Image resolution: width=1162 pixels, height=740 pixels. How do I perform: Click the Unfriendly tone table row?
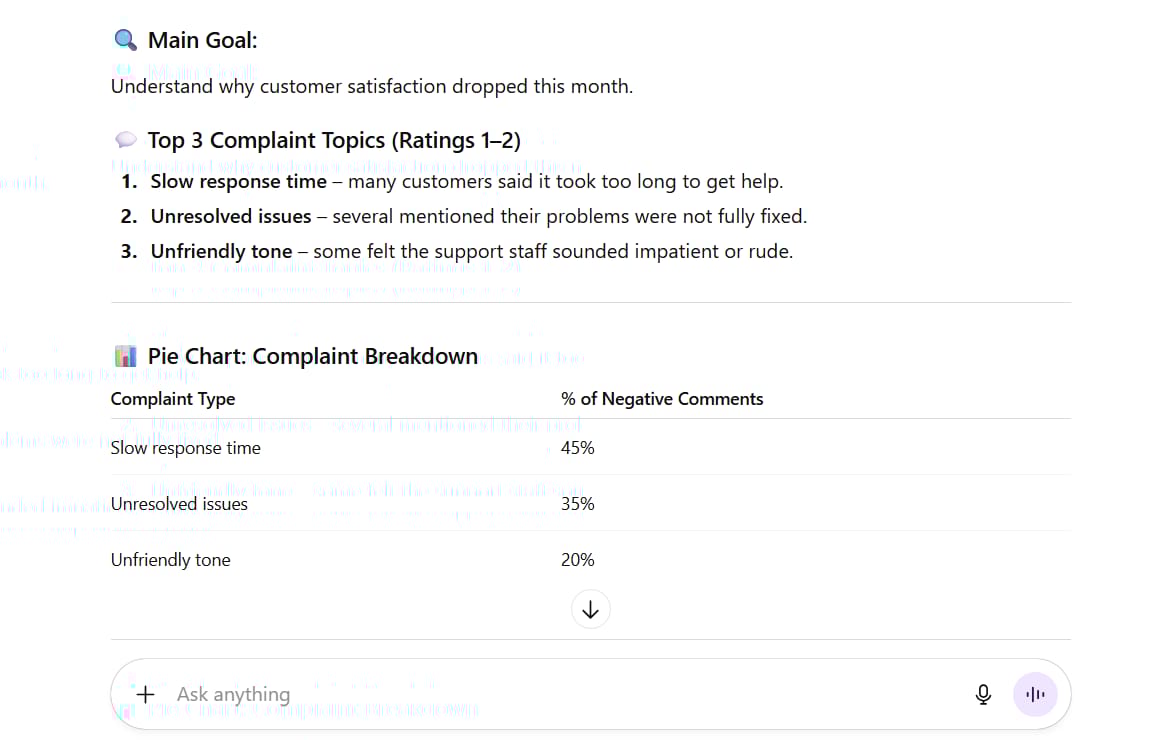[591, 560]
